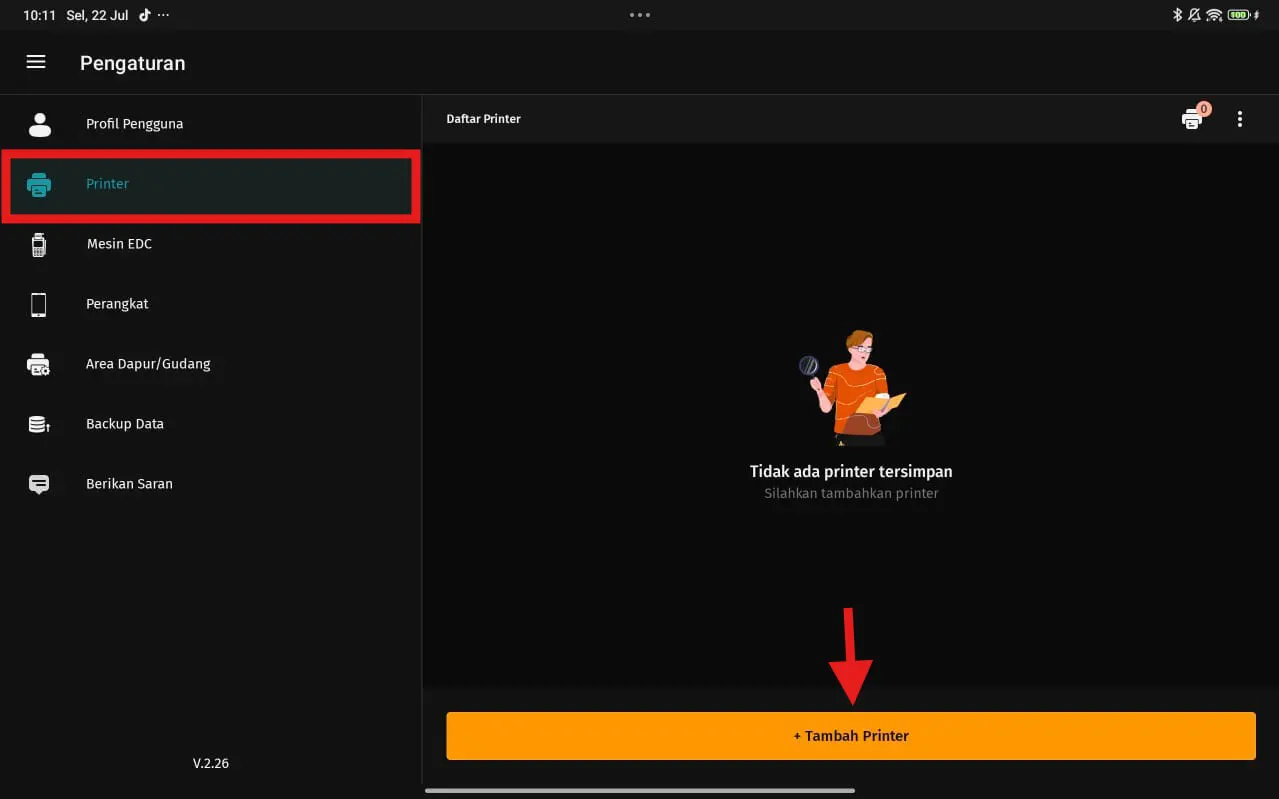
Task: Tap the three dots at the top center
Action: (640, 15)
